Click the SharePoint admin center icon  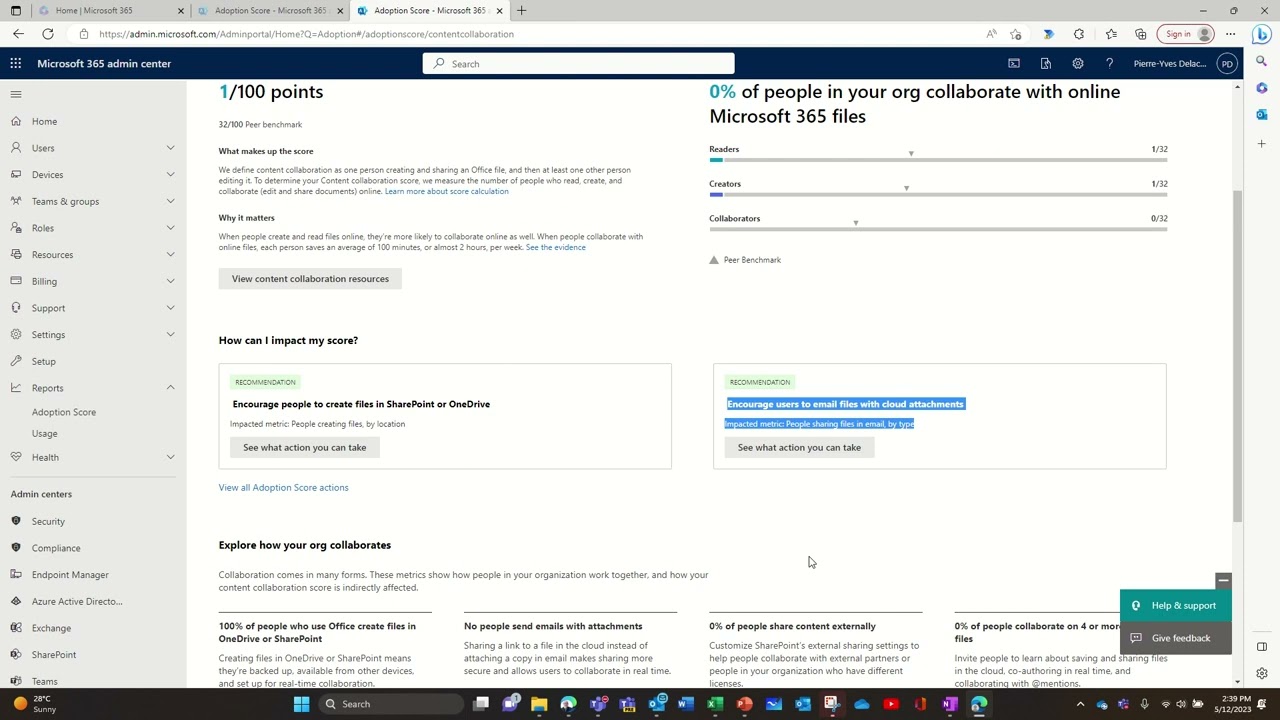pyautogui.click(x=16, y=654)
